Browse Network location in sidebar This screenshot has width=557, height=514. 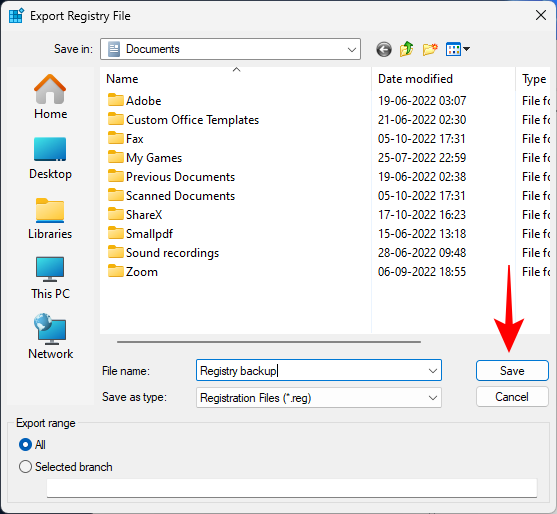[50, 337]
